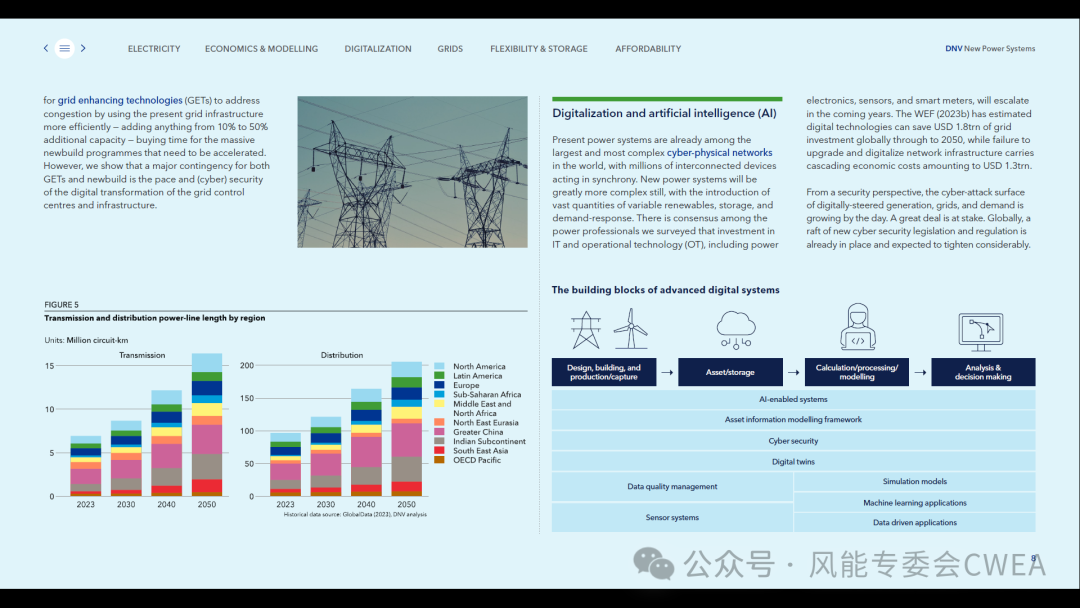
Task: Click OECD Pacific legend swatch
Action: (439, 460)
